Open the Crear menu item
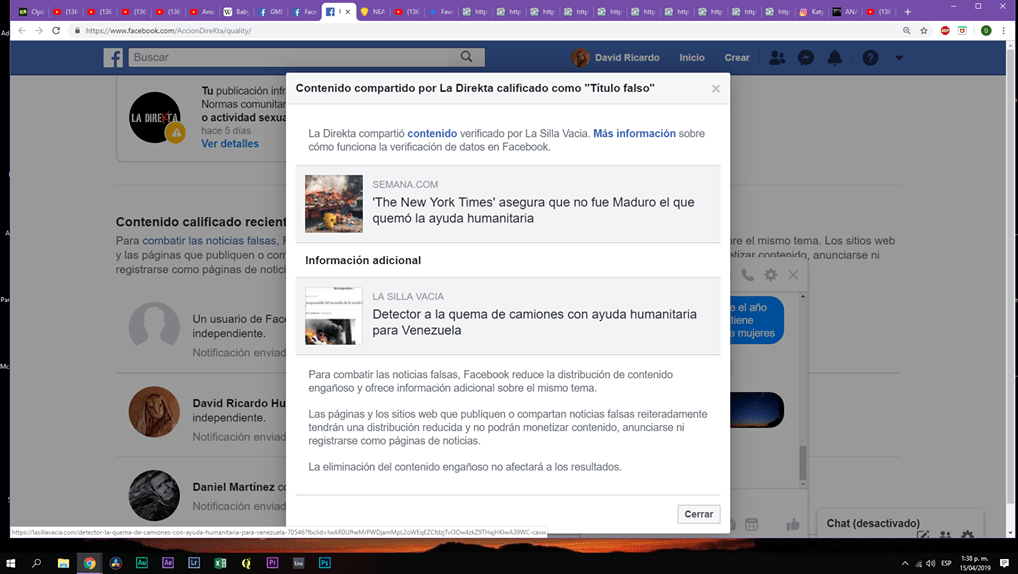 (737, 58)
